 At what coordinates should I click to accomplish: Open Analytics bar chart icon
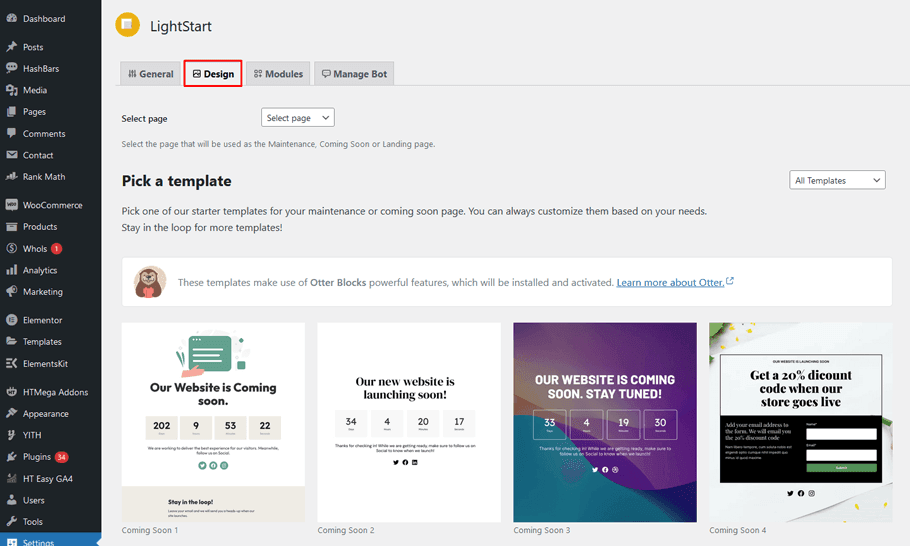12,270
